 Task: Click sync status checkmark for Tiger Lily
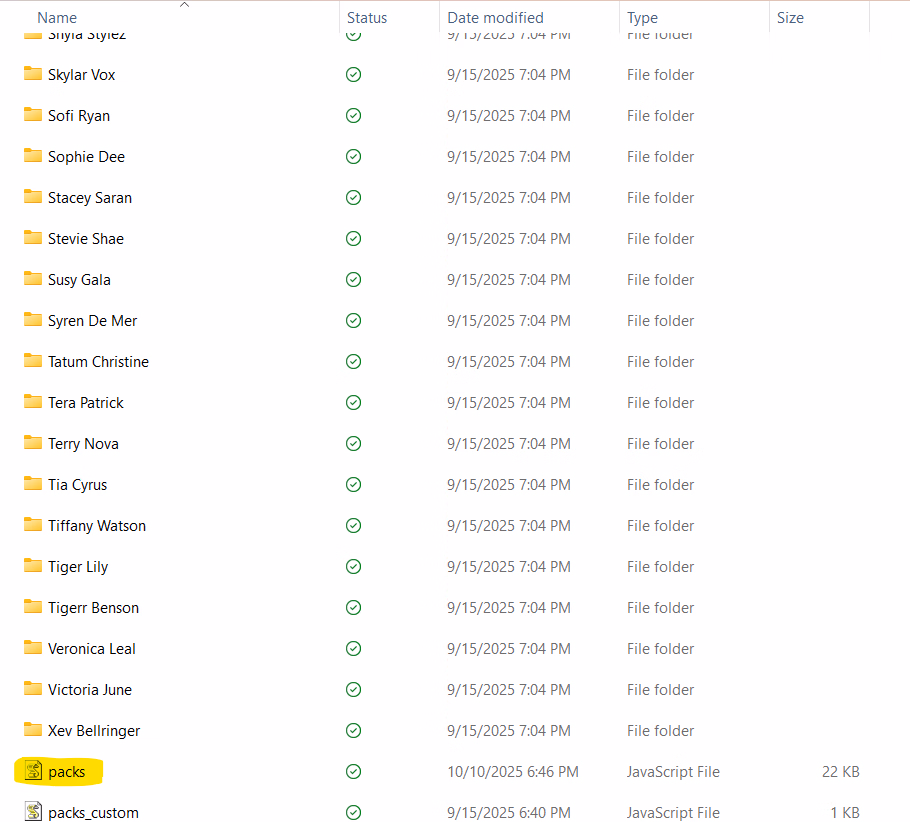pyautogui.click(x=353, y=567)
